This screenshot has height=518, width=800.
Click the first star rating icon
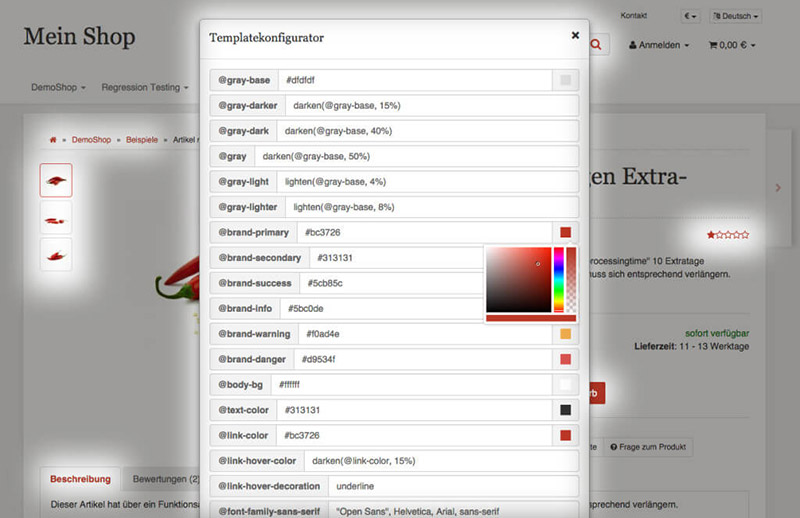coord(711,234)
